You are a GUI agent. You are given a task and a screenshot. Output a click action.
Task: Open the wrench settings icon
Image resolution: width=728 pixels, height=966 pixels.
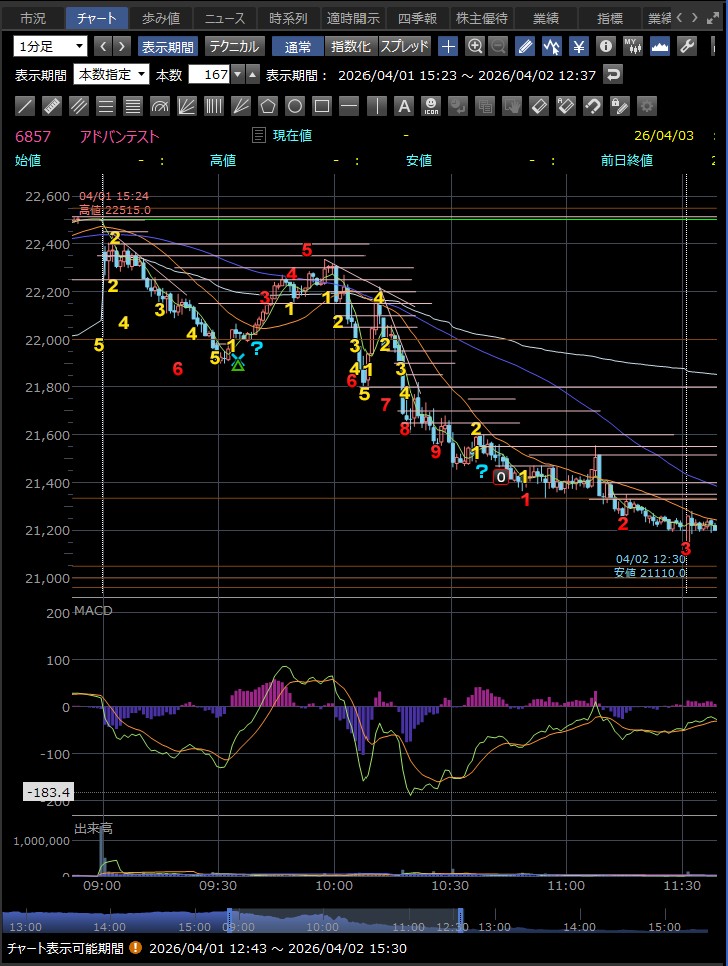[687, 46]
